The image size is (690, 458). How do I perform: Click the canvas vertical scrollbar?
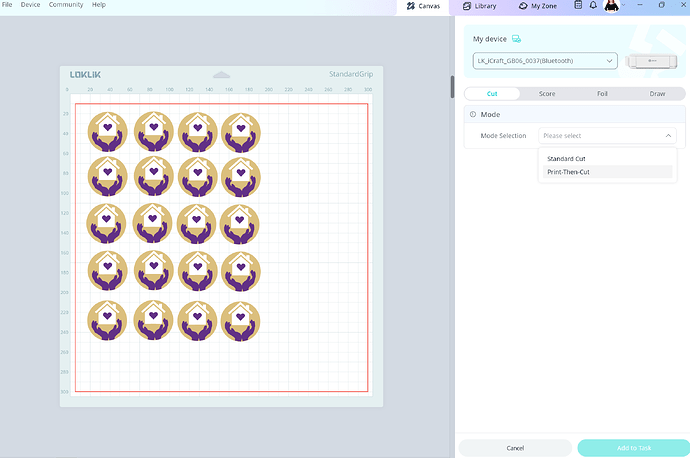coord(452,87)
